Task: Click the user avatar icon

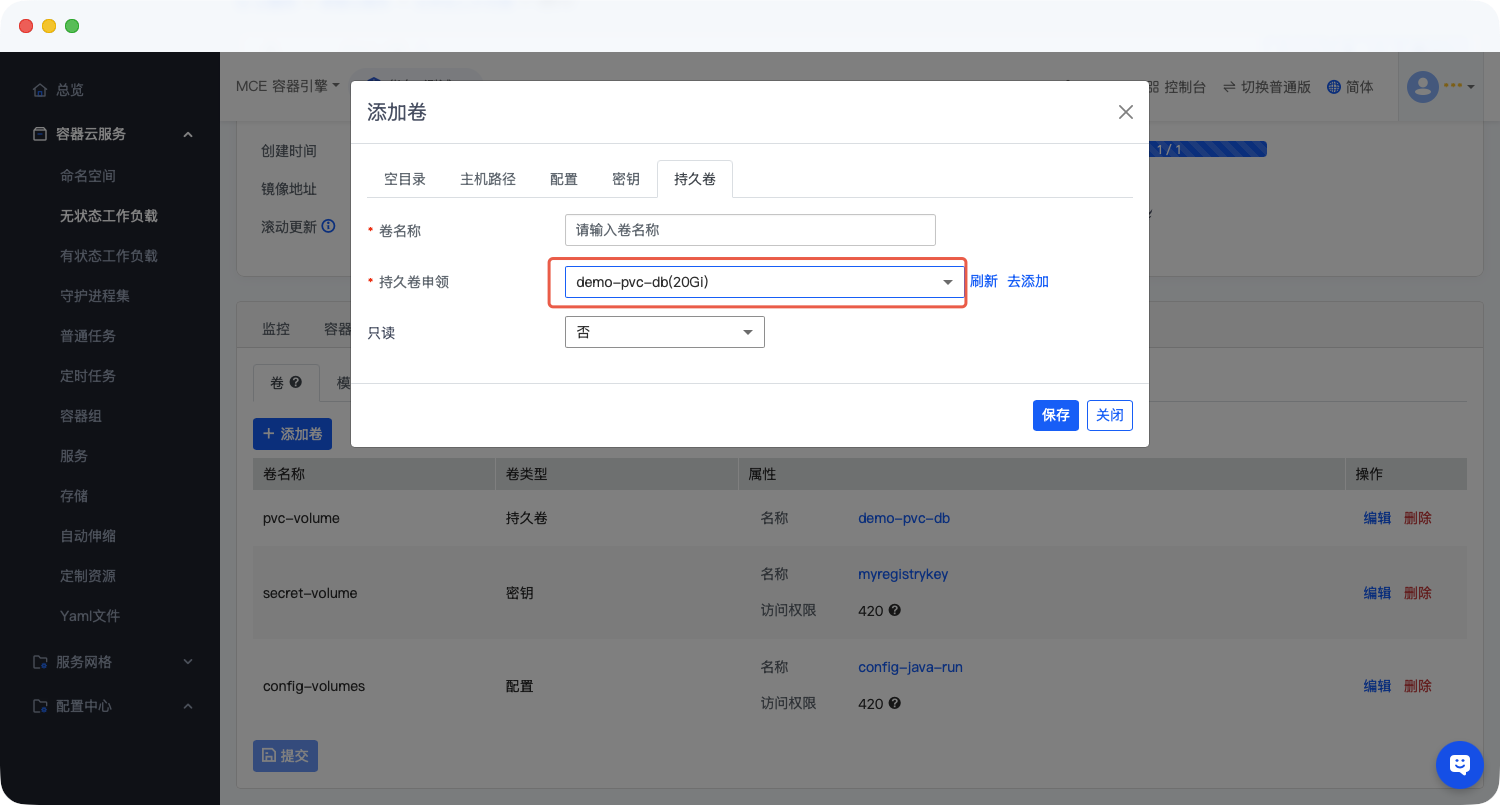Action: [1422, 87]
